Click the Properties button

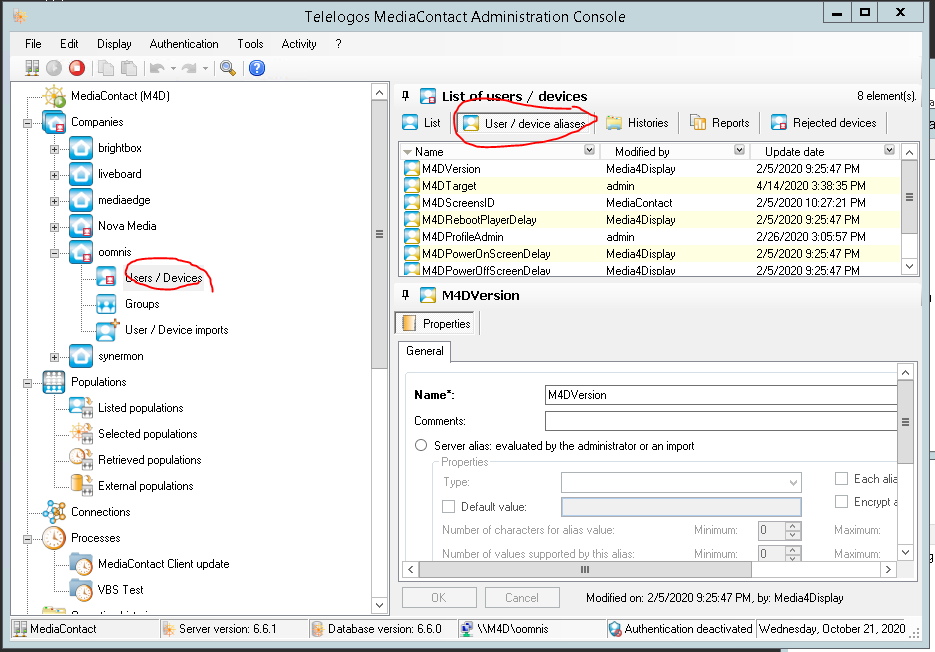click(x=436, y=323)
